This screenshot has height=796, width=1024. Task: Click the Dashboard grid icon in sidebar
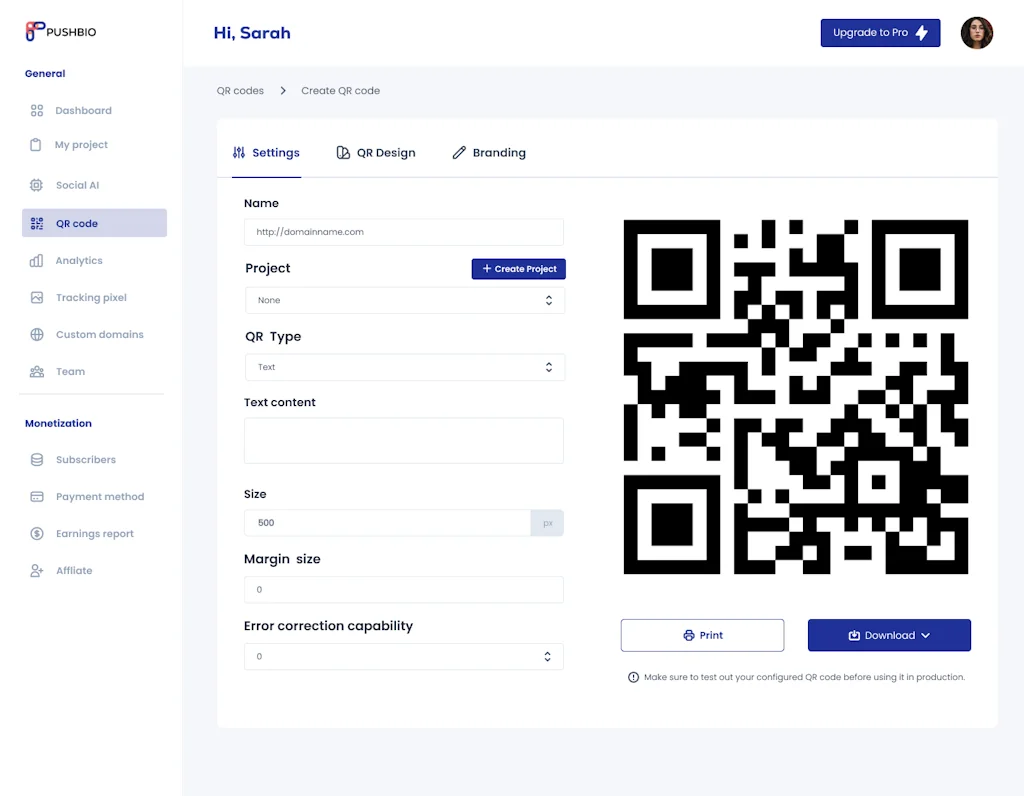pyautogui.click(x=37, y=111)
